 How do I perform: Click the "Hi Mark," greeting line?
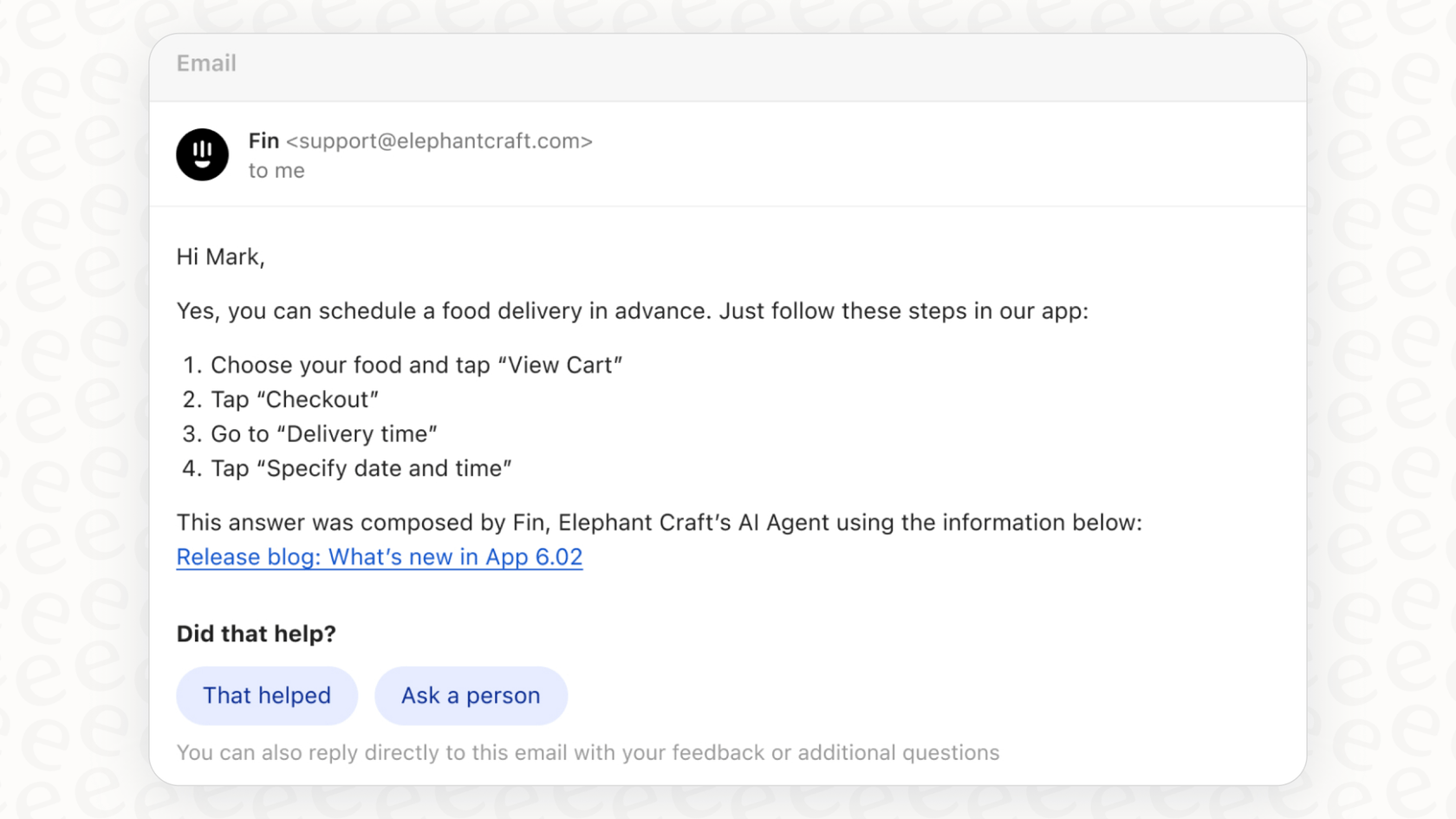click(x=220, y=257)
